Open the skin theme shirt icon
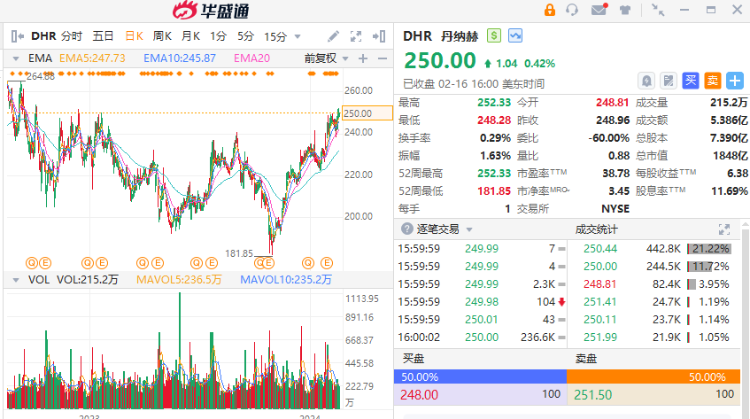Image resolution: width=750 pixels, height=419 pixels. (625, 10)
